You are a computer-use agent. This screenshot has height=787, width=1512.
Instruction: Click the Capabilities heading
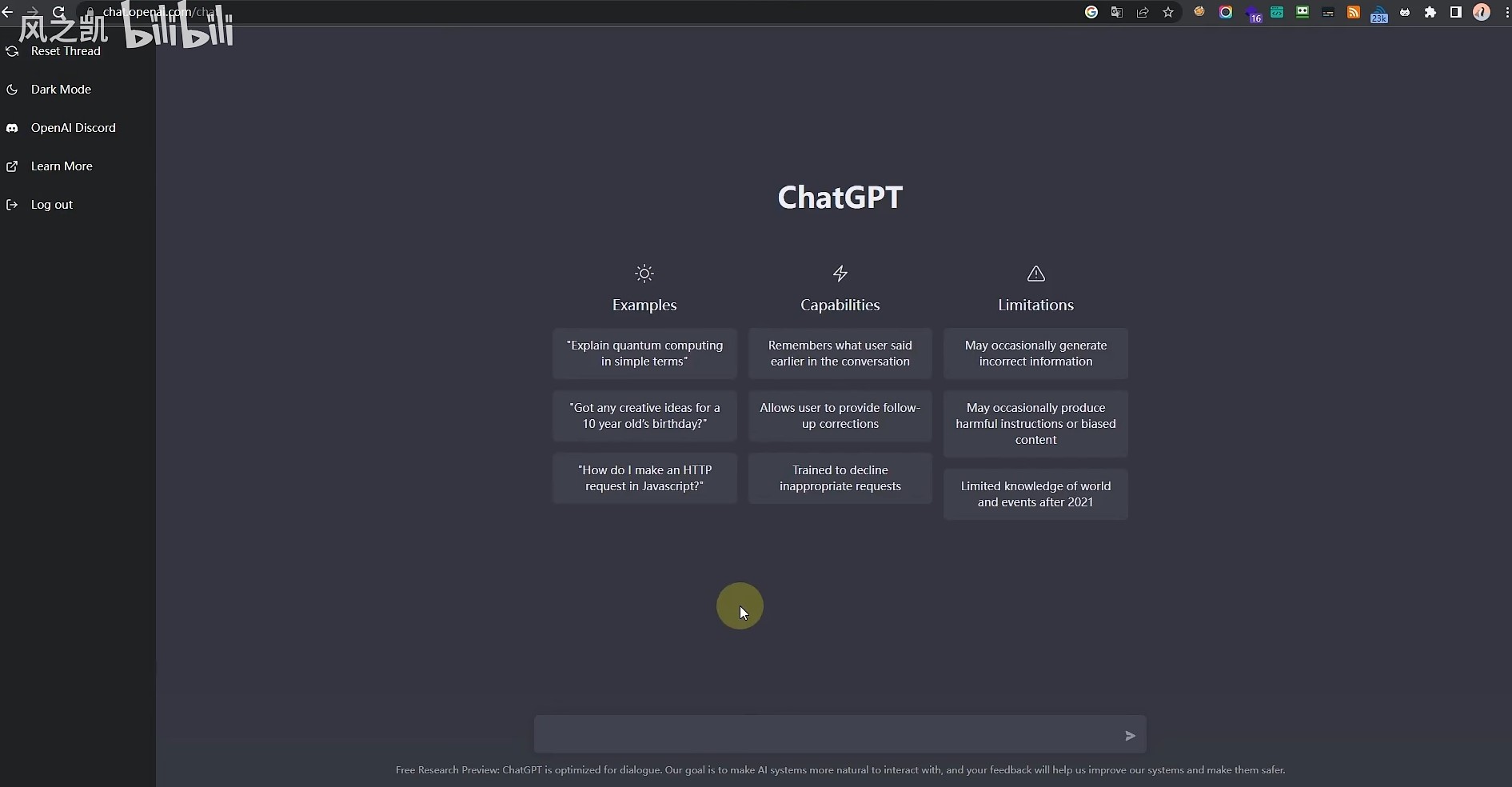tap(840, 305)
